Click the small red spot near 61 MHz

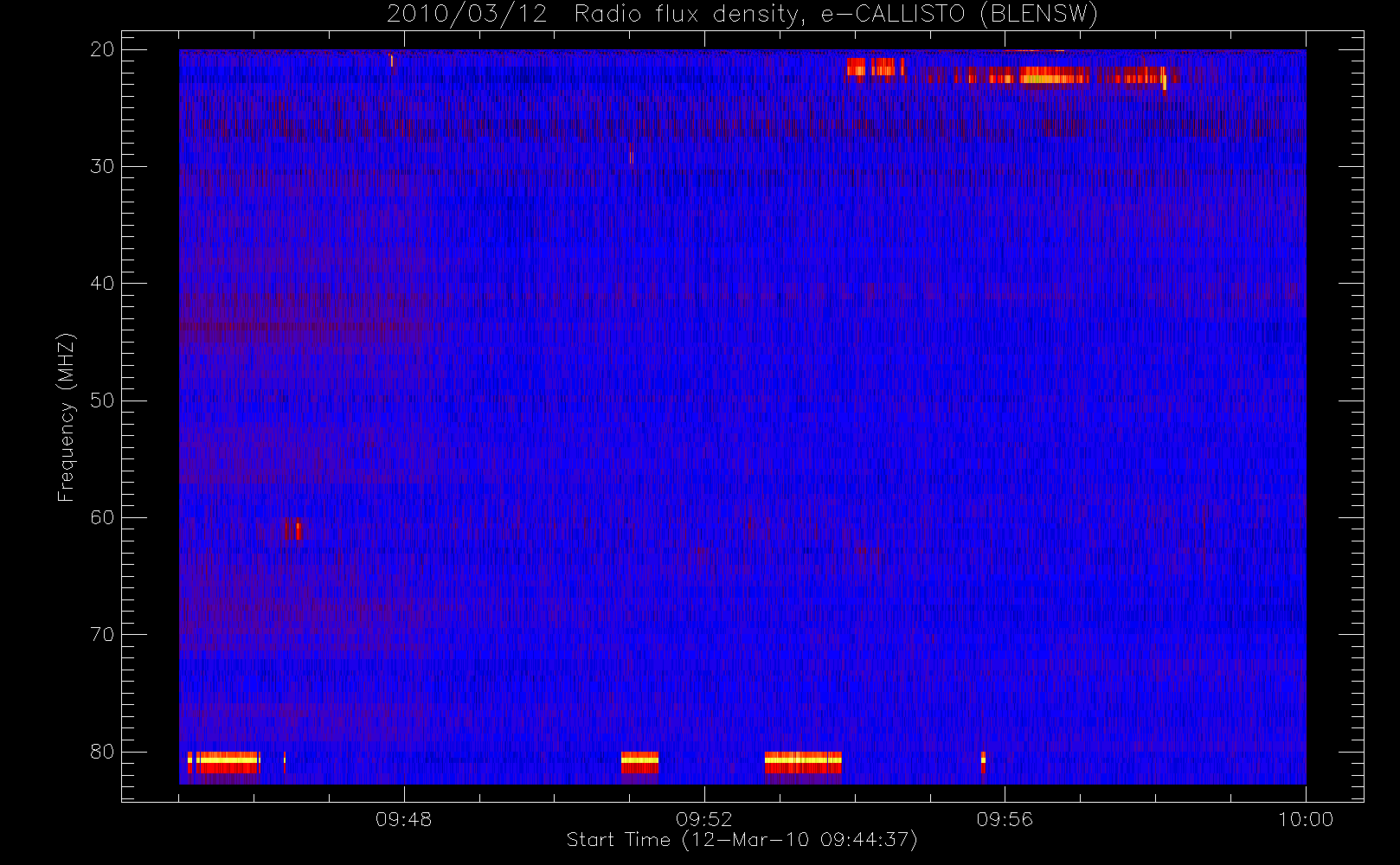[x=292, y=529]
